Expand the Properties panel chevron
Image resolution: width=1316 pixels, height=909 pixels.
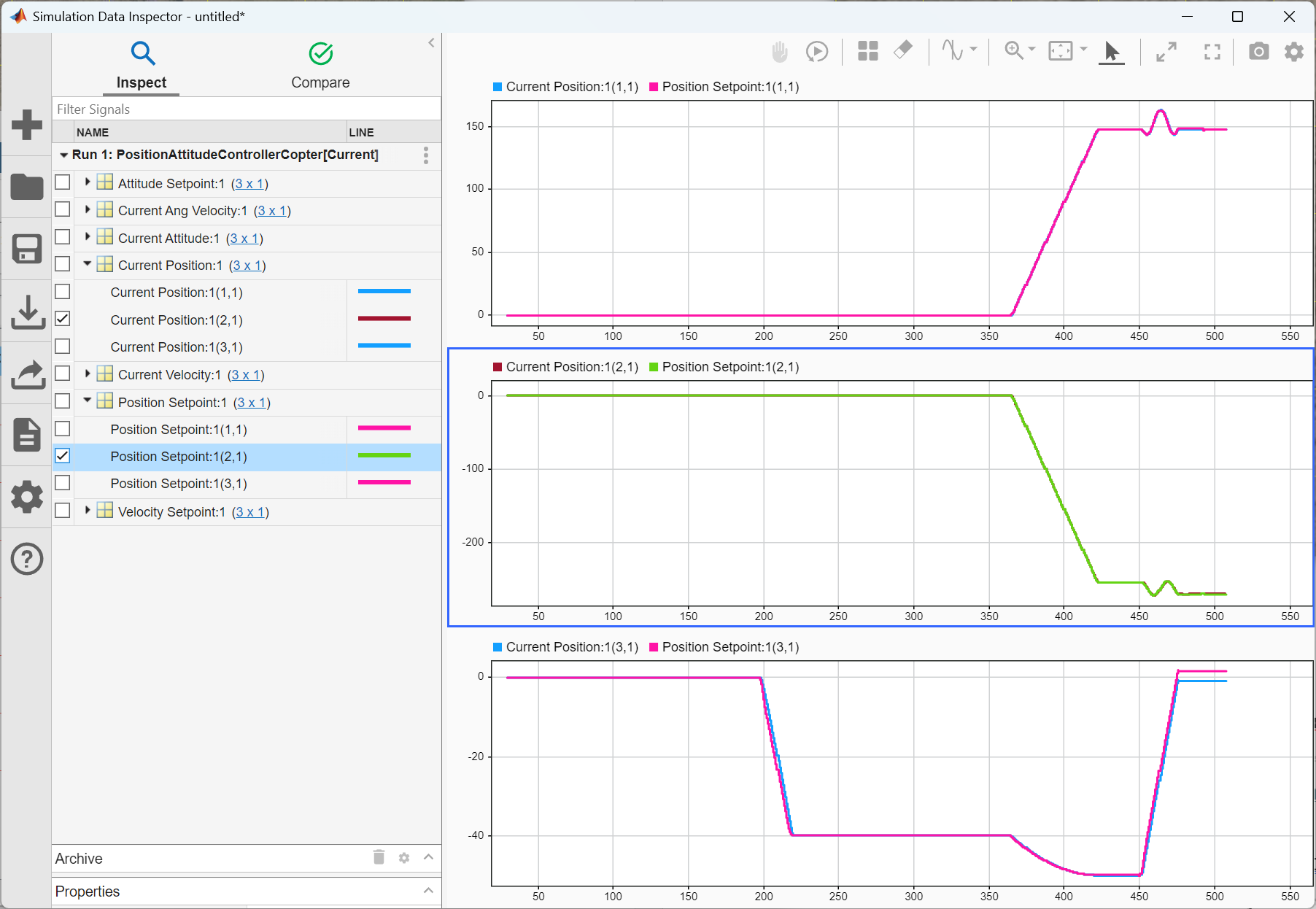428,891
